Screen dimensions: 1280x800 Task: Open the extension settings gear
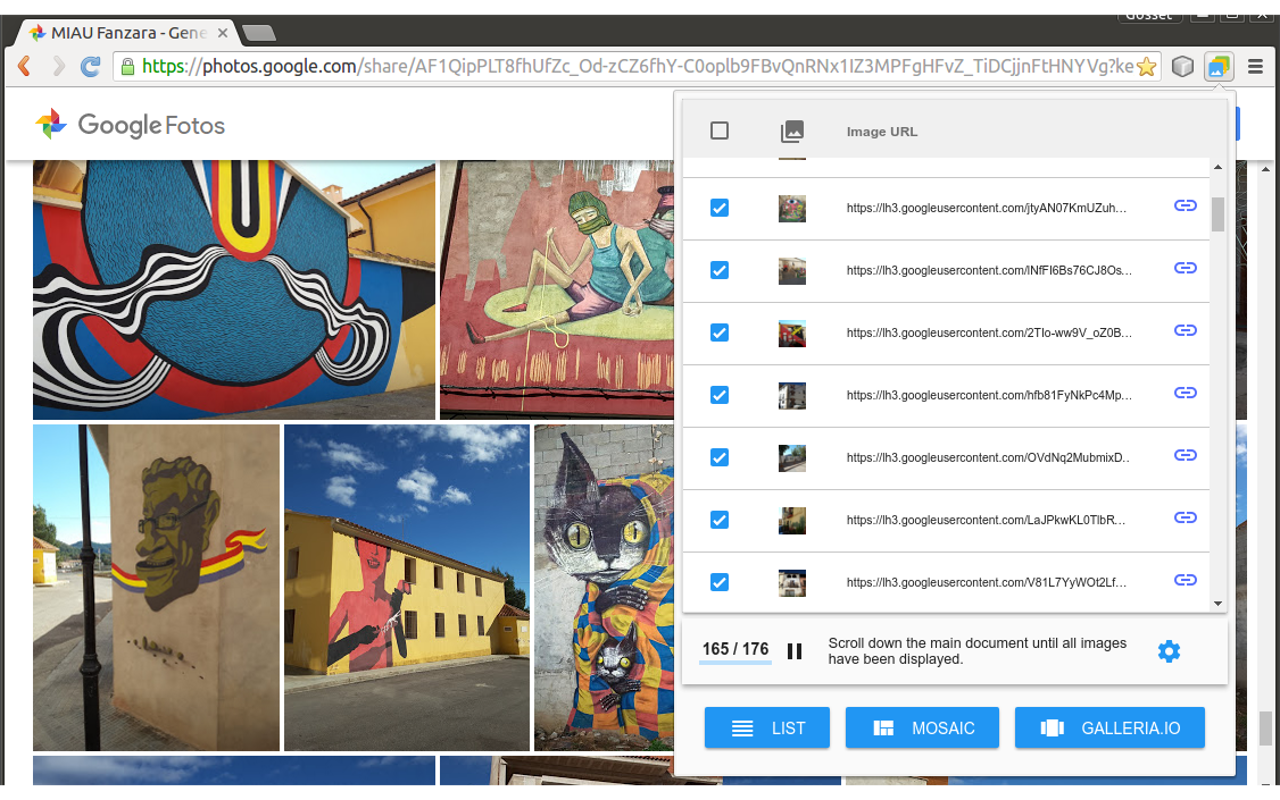1169,651
